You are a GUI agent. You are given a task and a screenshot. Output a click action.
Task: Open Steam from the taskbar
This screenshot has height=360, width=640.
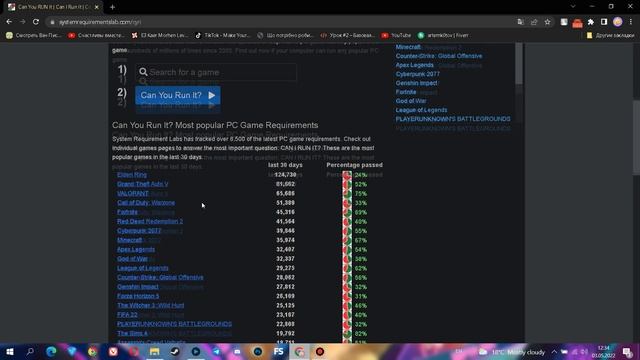tap(175, 351)
